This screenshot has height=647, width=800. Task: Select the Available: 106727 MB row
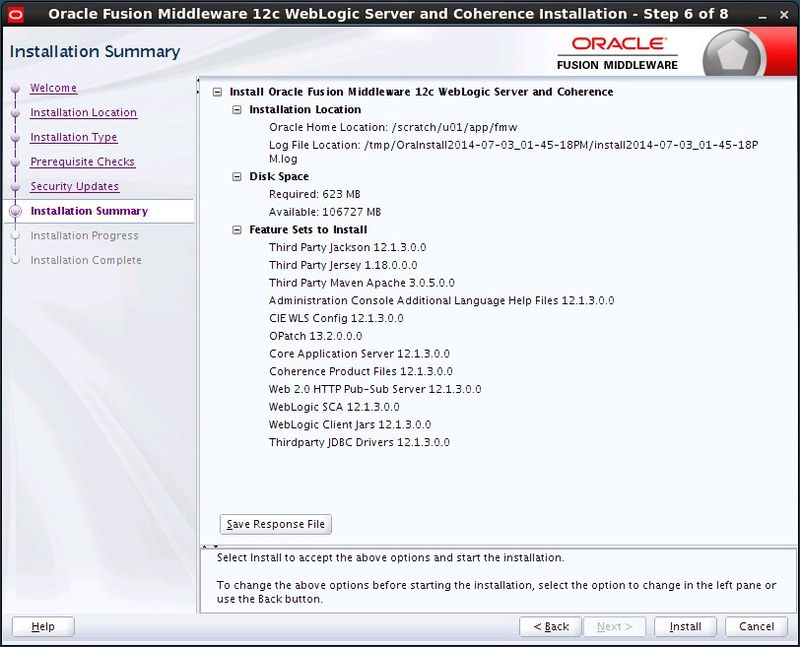325,212
